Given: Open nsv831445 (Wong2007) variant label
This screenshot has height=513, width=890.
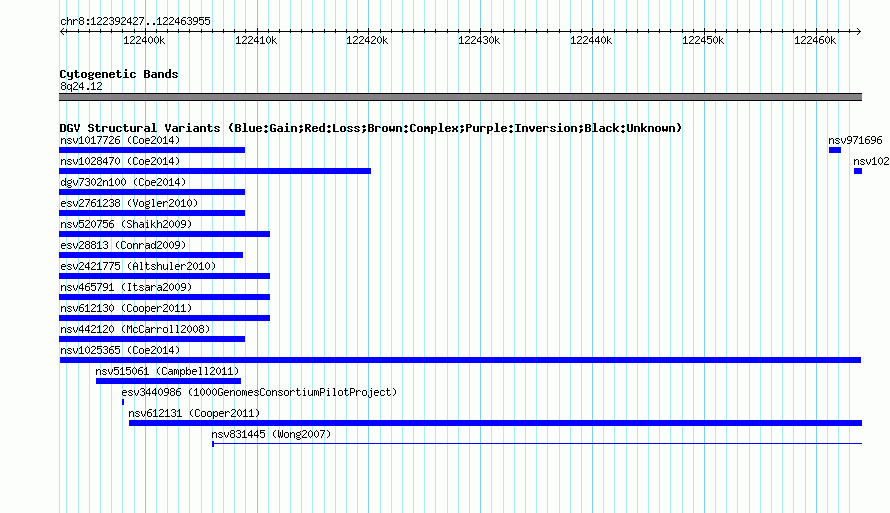Looking at the screenshot, I should 271,434.
